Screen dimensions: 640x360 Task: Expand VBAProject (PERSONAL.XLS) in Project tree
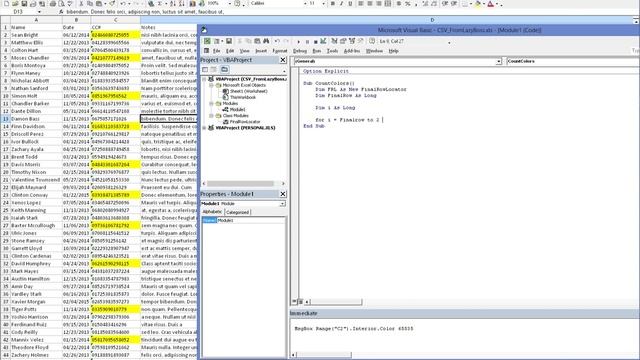[x=204, y=128]
